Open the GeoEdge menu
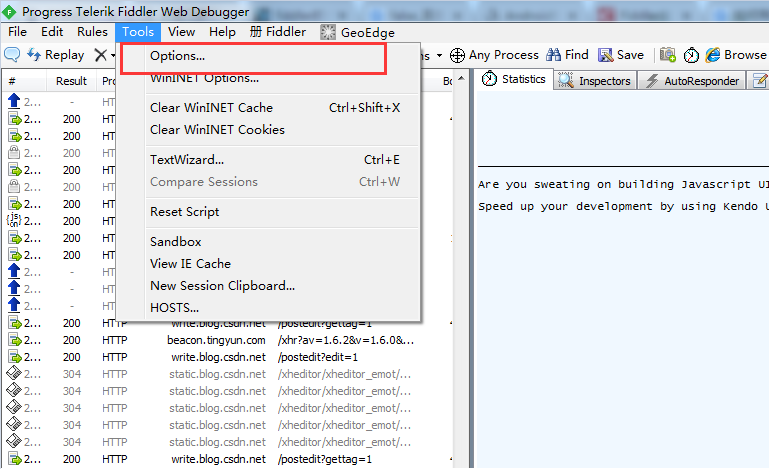This screenshot has height=469, width=774. pyautogui.click(x=357, y=33)
